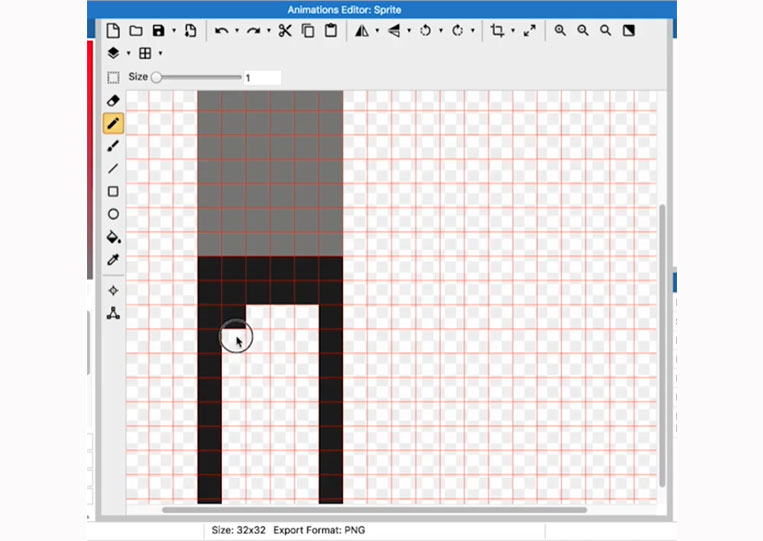Click the horizontal canvas scrollbar

[x=374, y=510]
